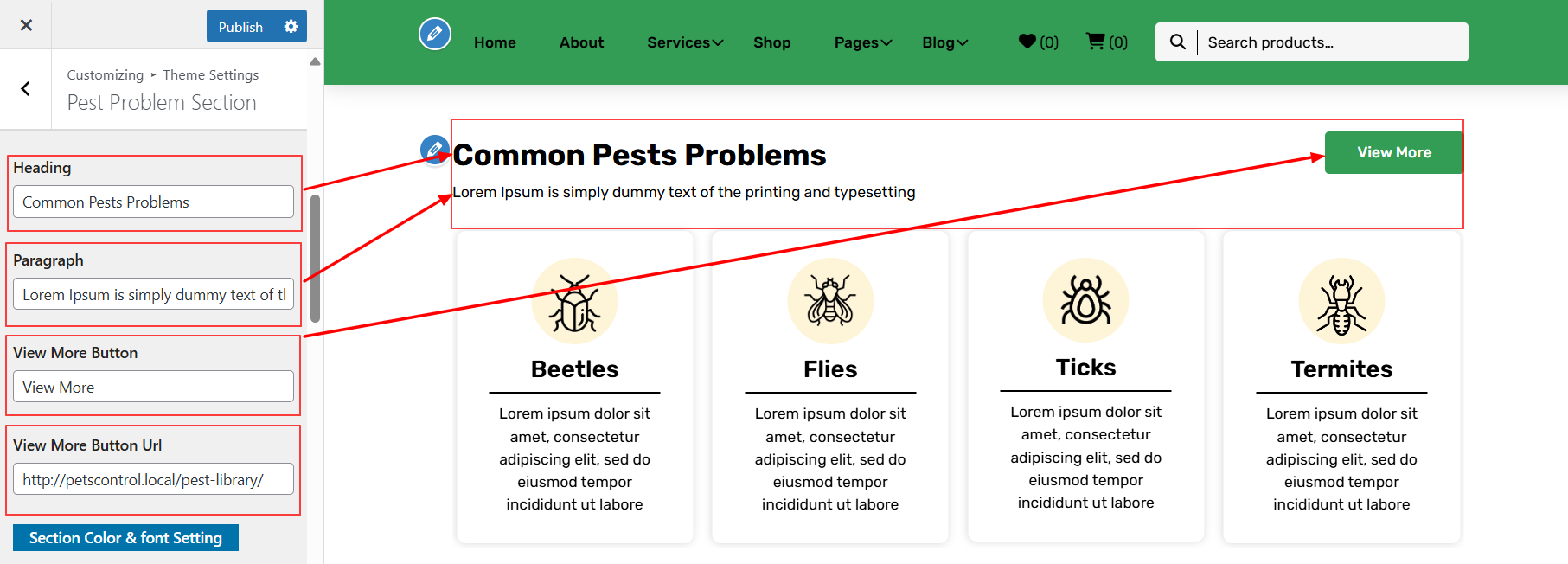Click the pencil icon beside Common Pests Problems
This screenshot has height=564, width=1568.
(x=433, y=150)
